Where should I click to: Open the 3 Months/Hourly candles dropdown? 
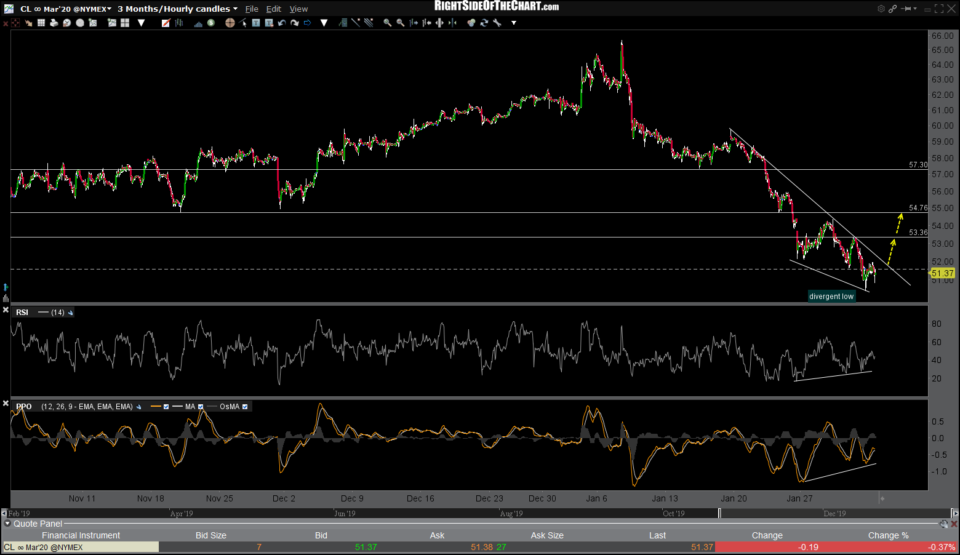coord(177,9)
